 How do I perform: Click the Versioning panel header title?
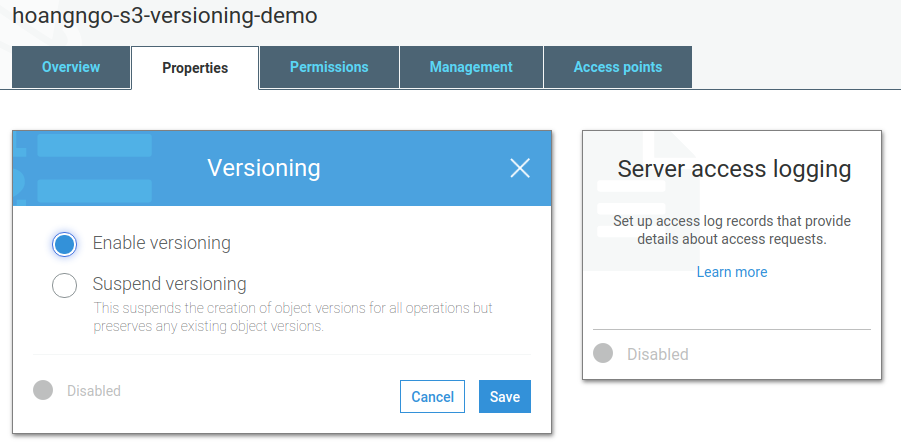tap(264, 168)
